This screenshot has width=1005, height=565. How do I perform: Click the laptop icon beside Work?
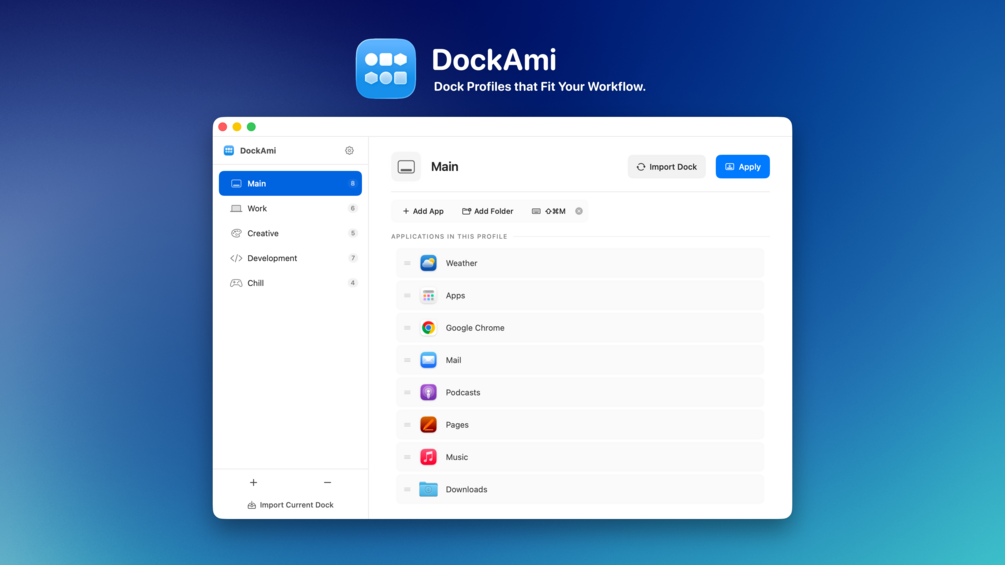click(x=236, y=208)
